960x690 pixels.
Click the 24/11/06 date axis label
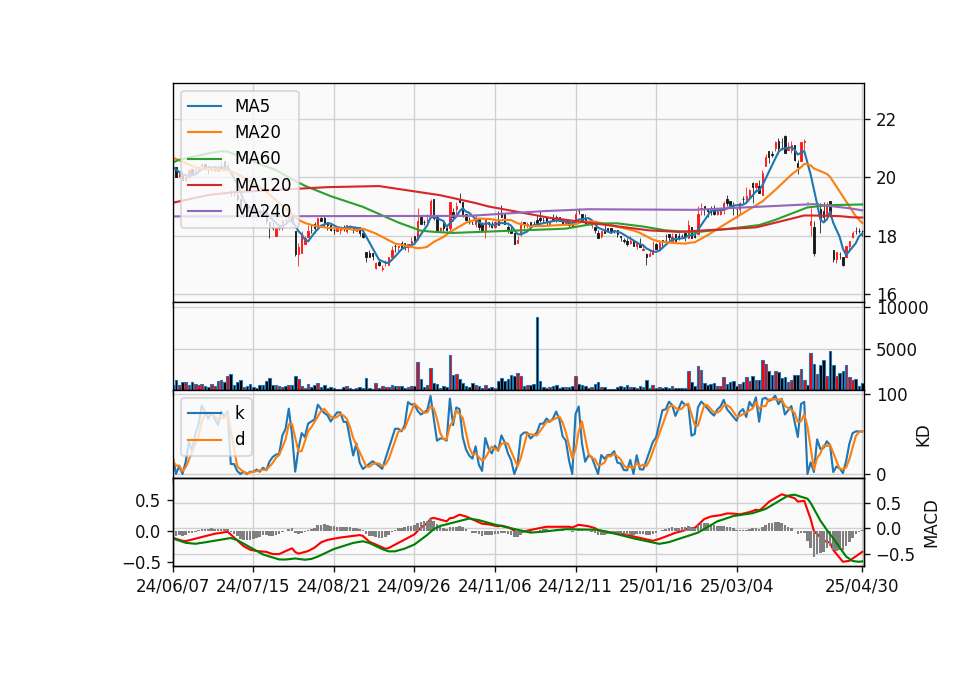(x=495, y=586)
